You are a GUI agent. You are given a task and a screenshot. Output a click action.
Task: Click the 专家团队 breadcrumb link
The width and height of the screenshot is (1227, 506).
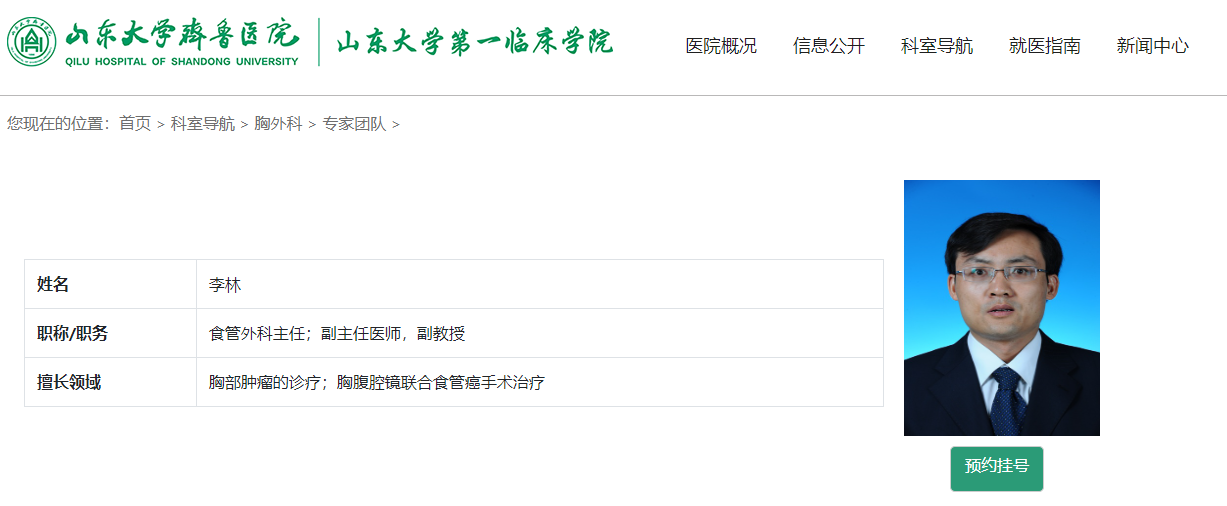[x=354, y=124]
